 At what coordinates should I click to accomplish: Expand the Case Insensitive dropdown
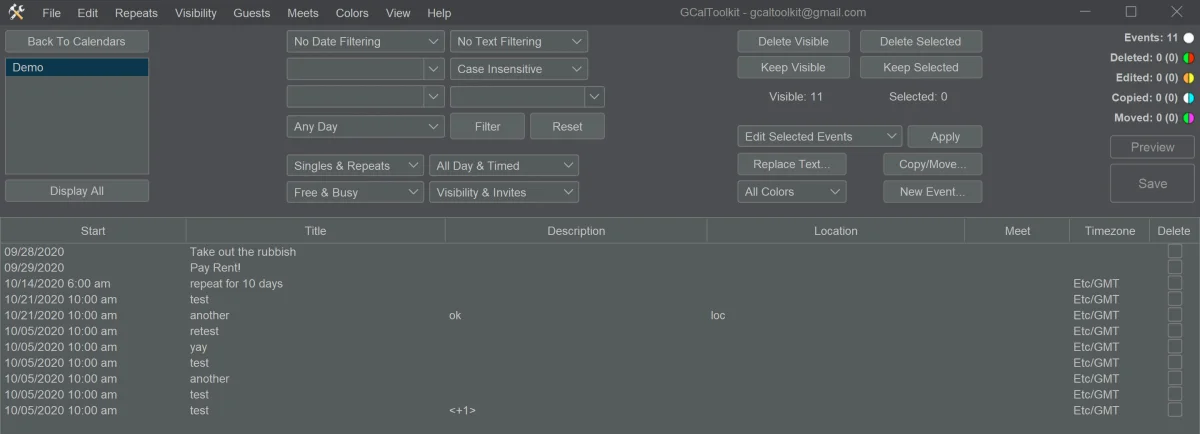[519, 69]
